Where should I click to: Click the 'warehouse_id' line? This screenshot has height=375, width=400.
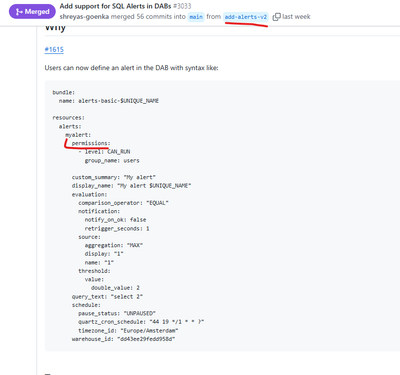pyautogui.click(x=123, y=339)
